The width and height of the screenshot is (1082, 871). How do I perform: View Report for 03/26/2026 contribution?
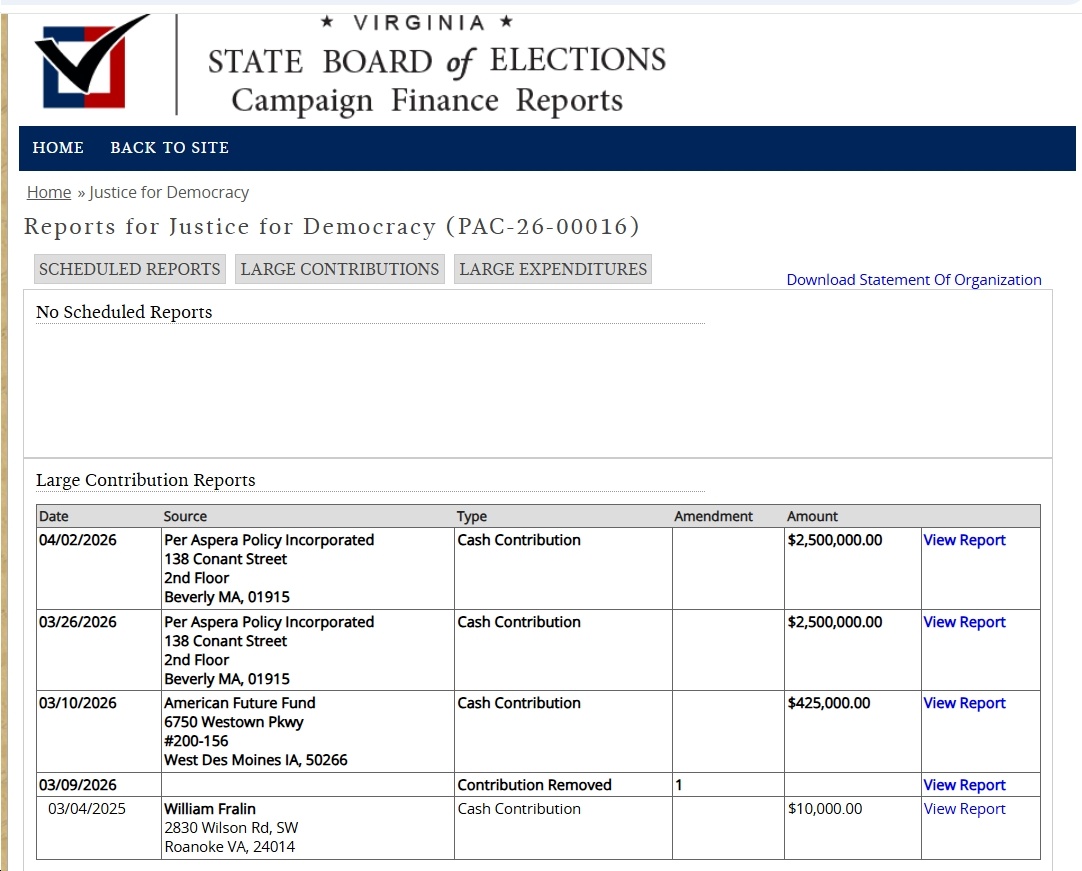(964, 622)
